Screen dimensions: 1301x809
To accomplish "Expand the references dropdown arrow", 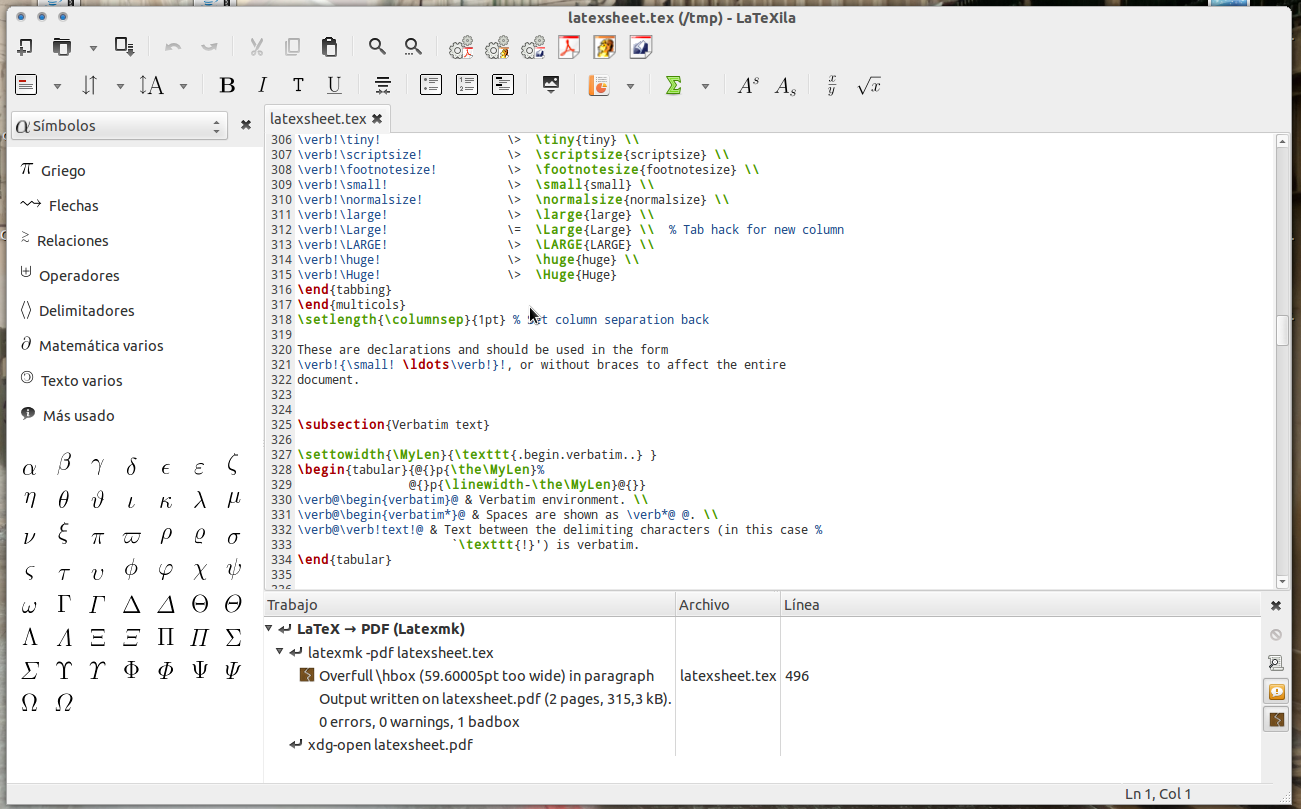I will (120, 86).
